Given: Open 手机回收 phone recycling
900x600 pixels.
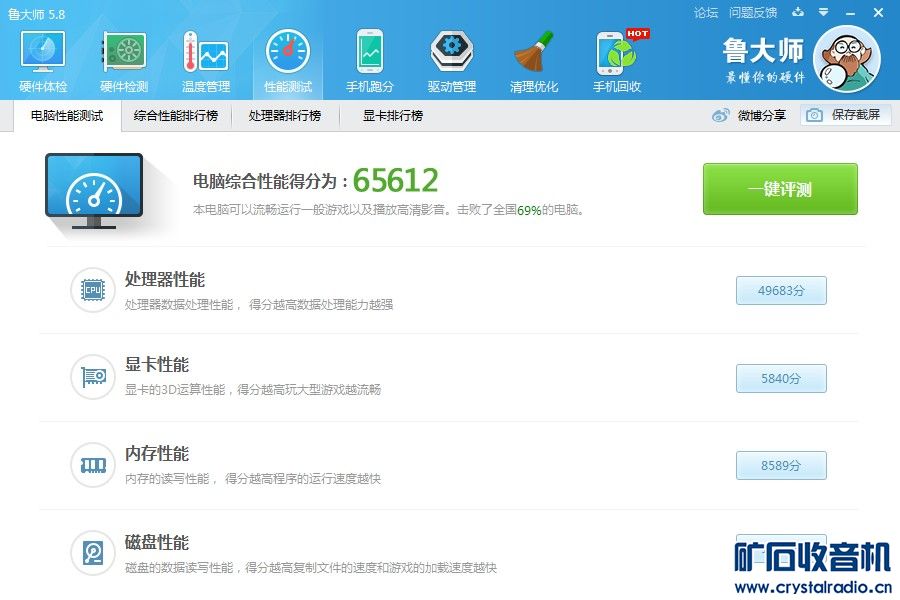Looking at the screenshot, I should [618, 62].
